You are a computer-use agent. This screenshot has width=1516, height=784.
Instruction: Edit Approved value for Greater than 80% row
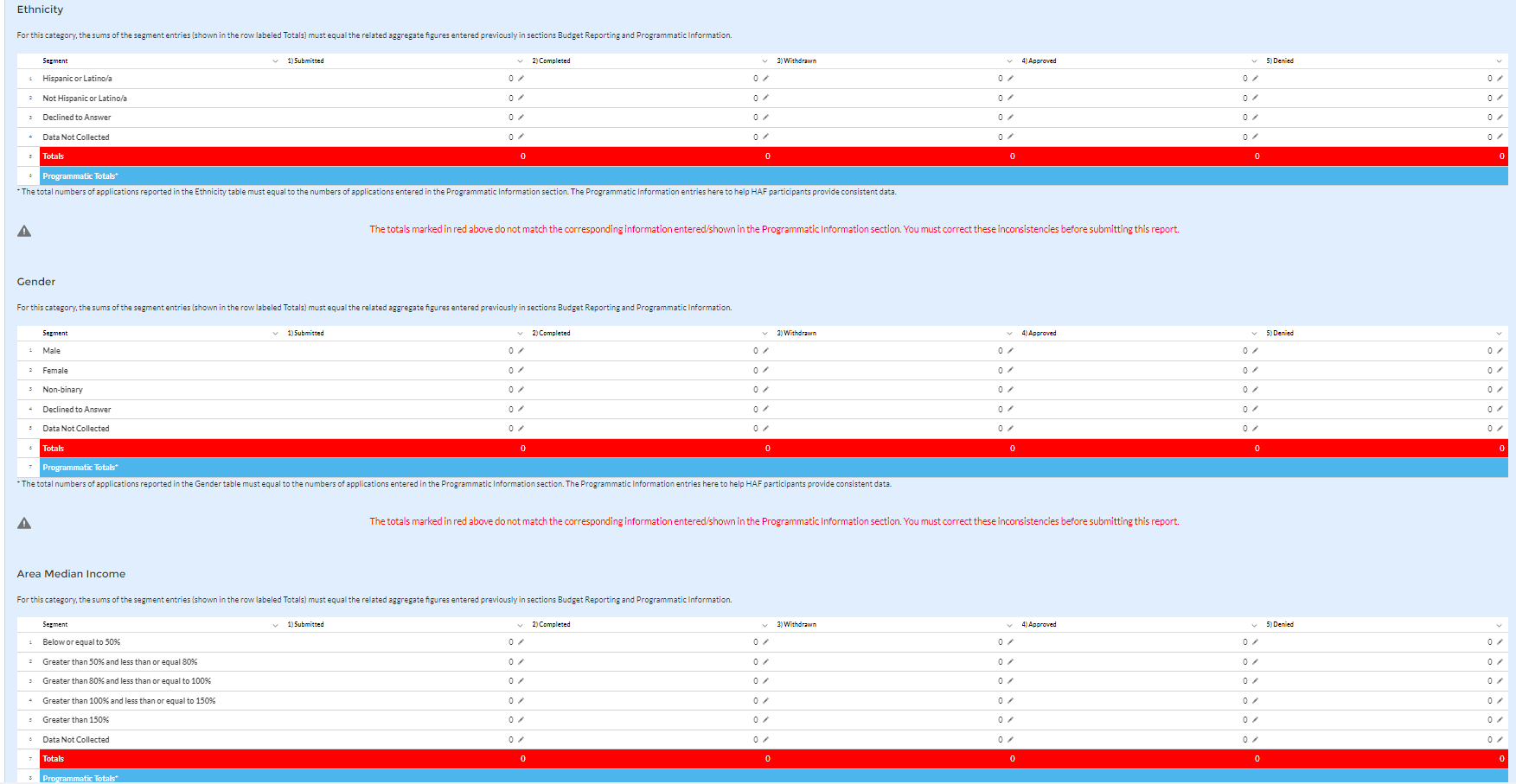(x=1255, y=681)
